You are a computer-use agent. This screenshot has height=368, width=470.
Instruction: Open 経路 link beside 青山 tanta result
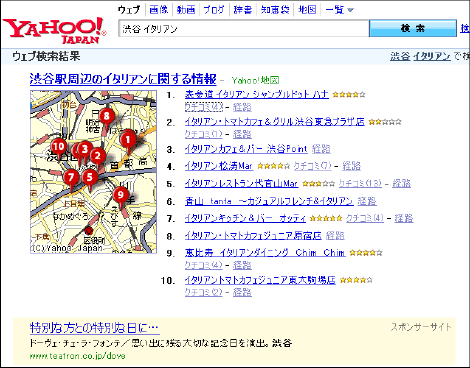367,201
